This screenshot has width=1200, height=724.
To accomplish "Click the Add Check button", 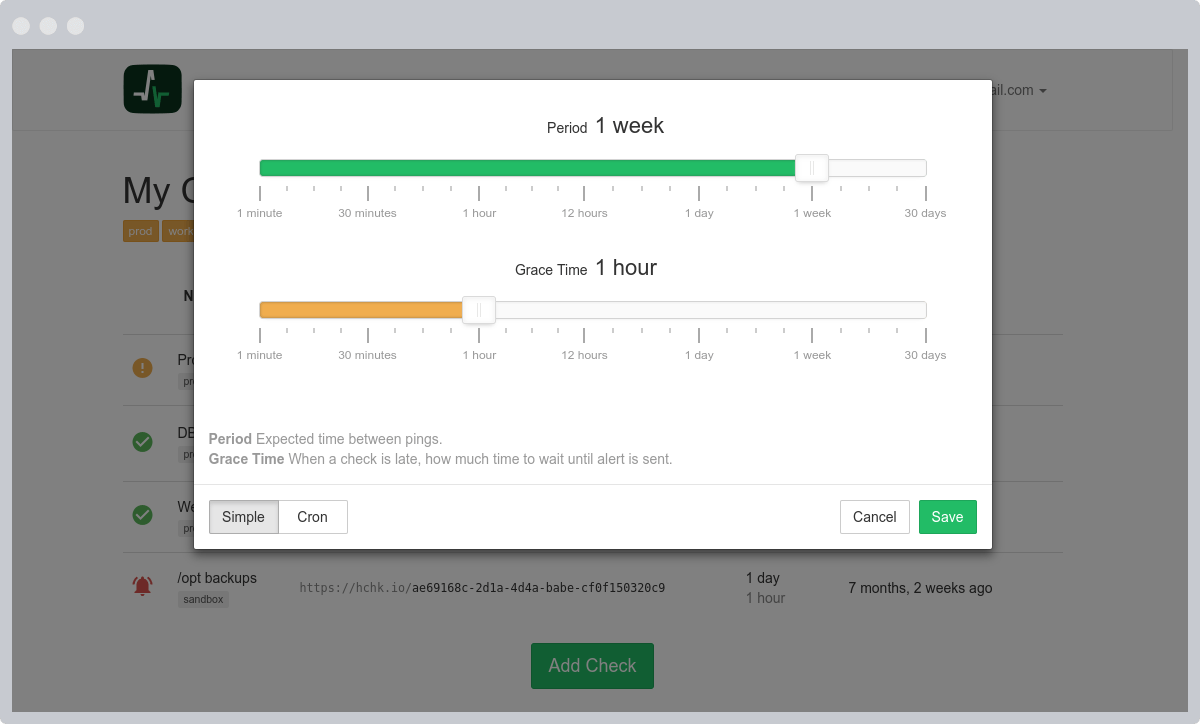I will tap(592, 666).
